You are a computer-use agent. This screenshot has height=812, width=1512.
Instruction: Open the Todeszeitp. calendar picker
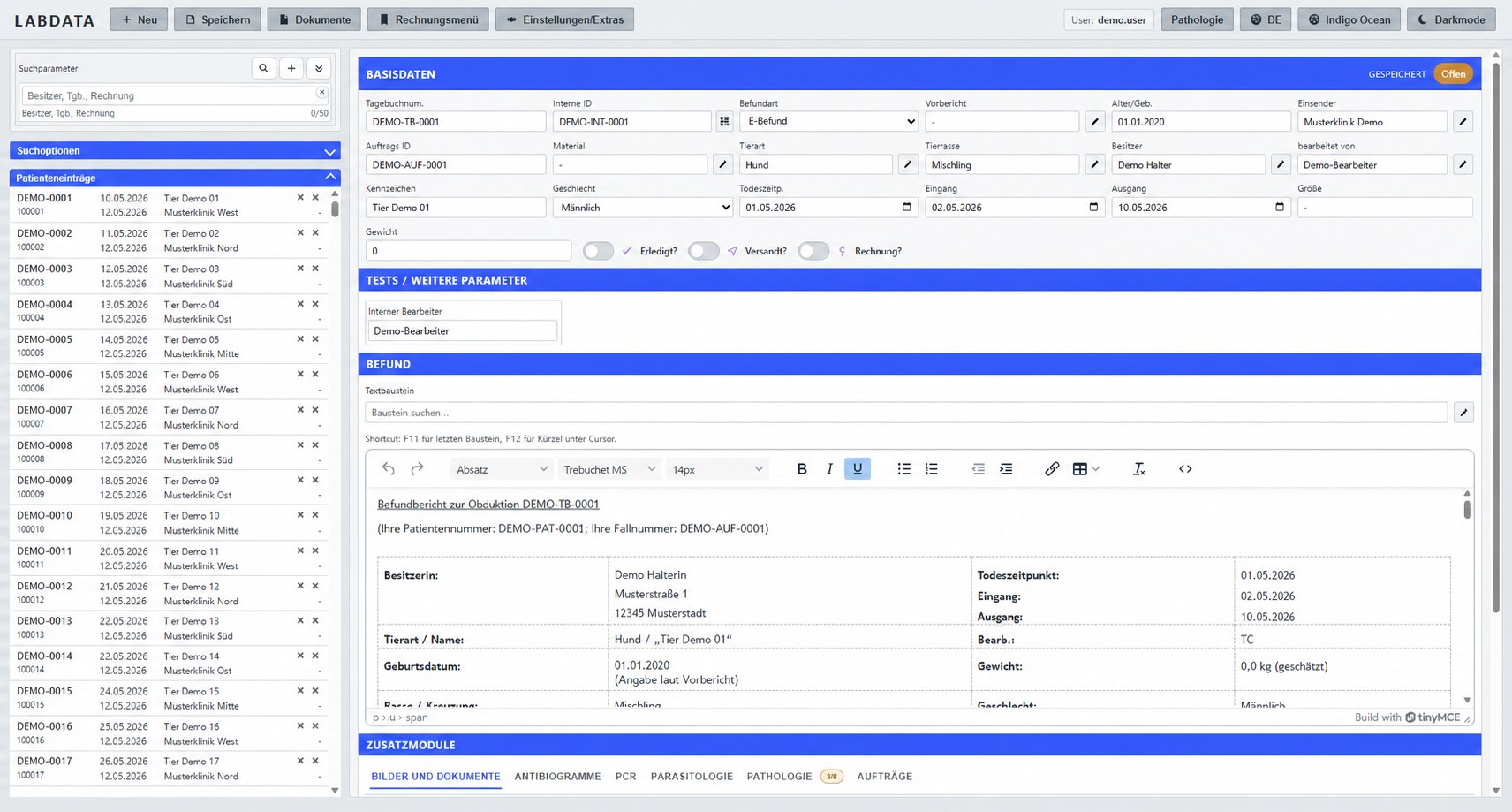point(906,207)
